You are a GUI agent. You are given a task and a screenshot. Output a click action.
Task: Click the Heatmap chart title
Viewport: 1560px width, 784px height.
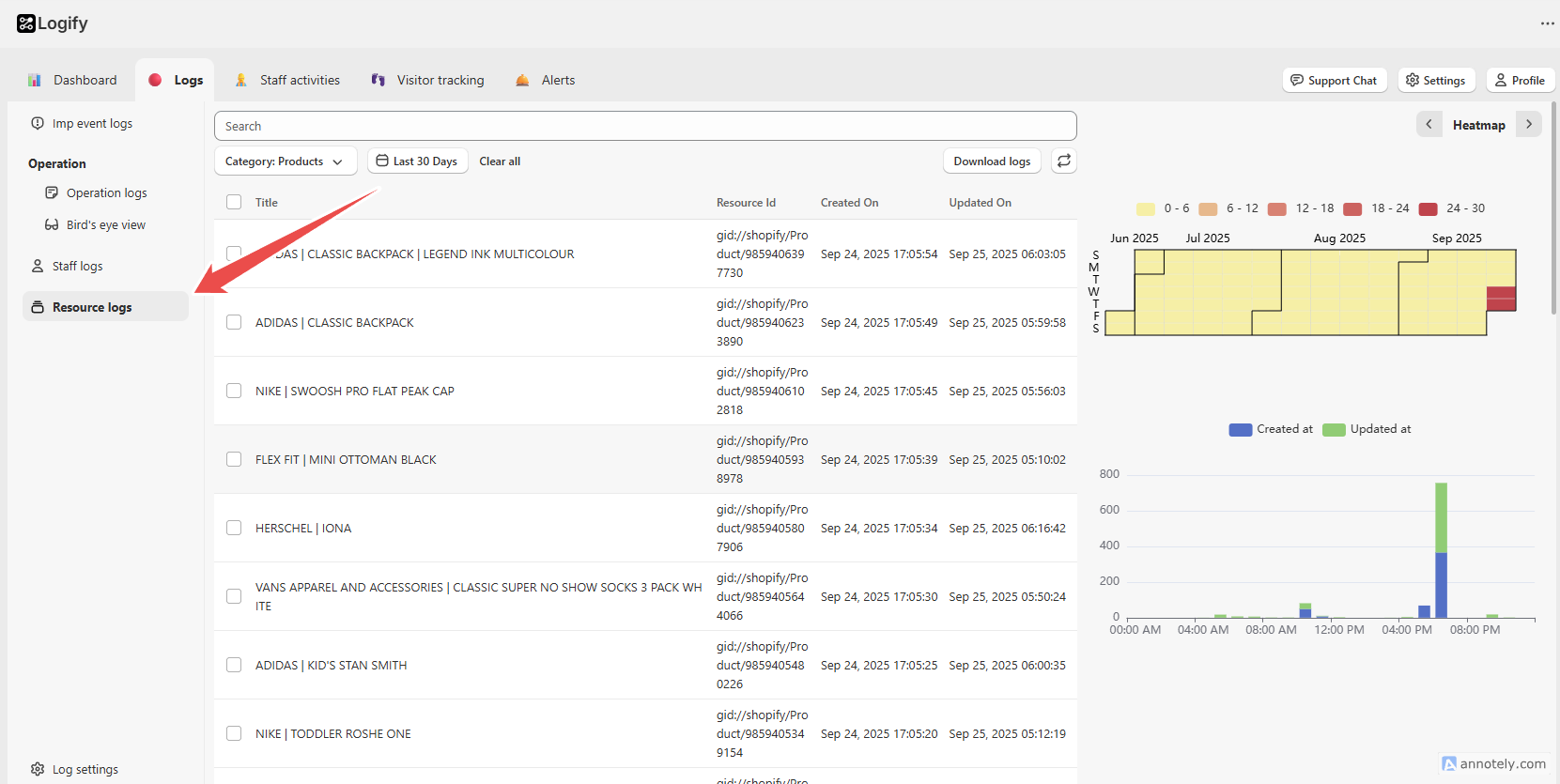(1478, 125)
